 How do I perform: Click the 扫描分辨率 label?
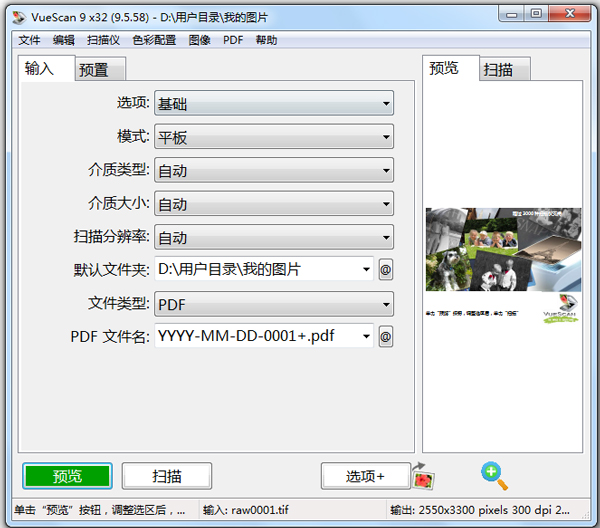click(x=111, y=236)
